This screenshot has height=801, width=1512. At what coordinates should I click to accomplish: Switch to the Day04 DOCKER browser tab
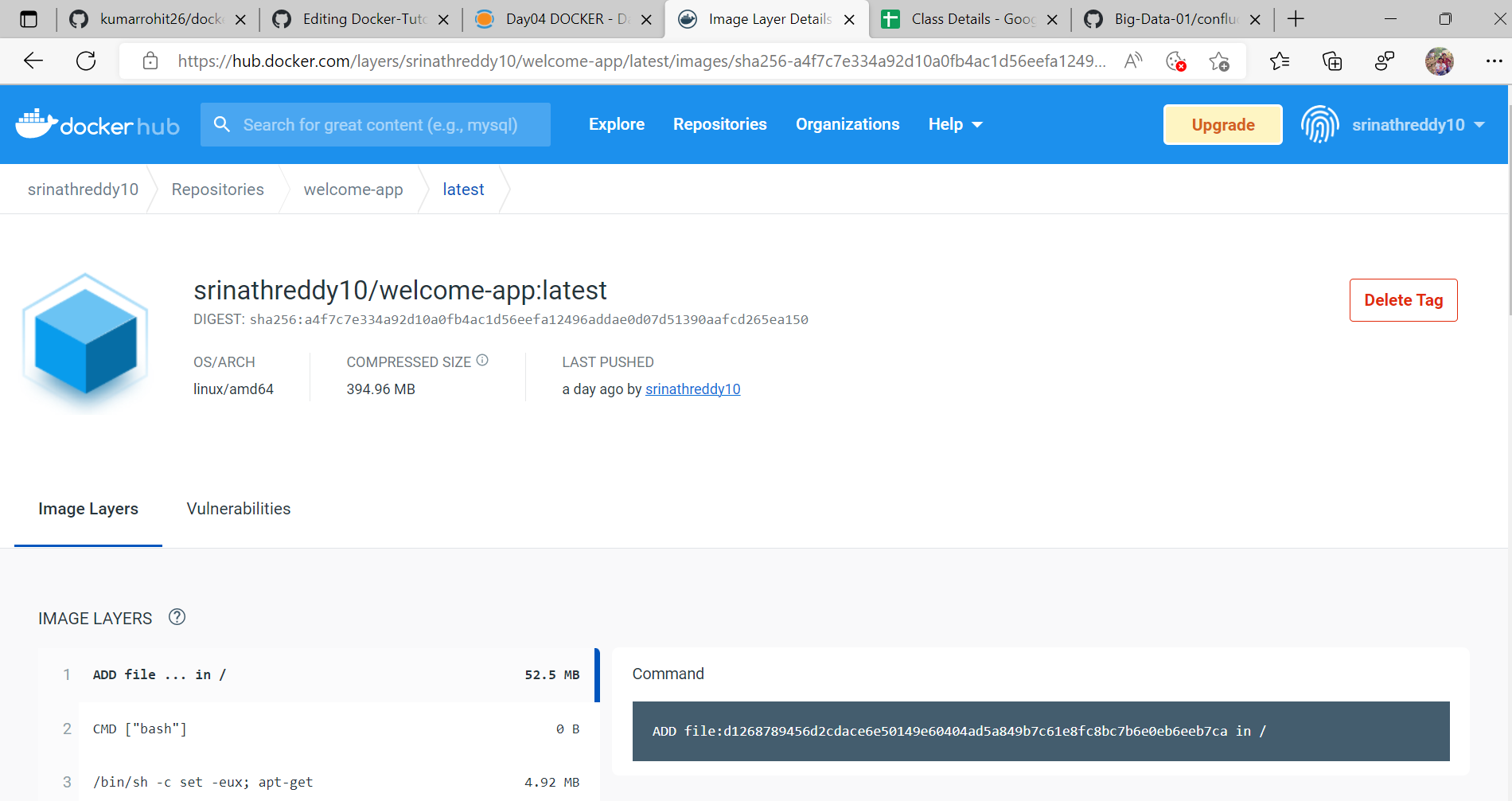(557, 19)
